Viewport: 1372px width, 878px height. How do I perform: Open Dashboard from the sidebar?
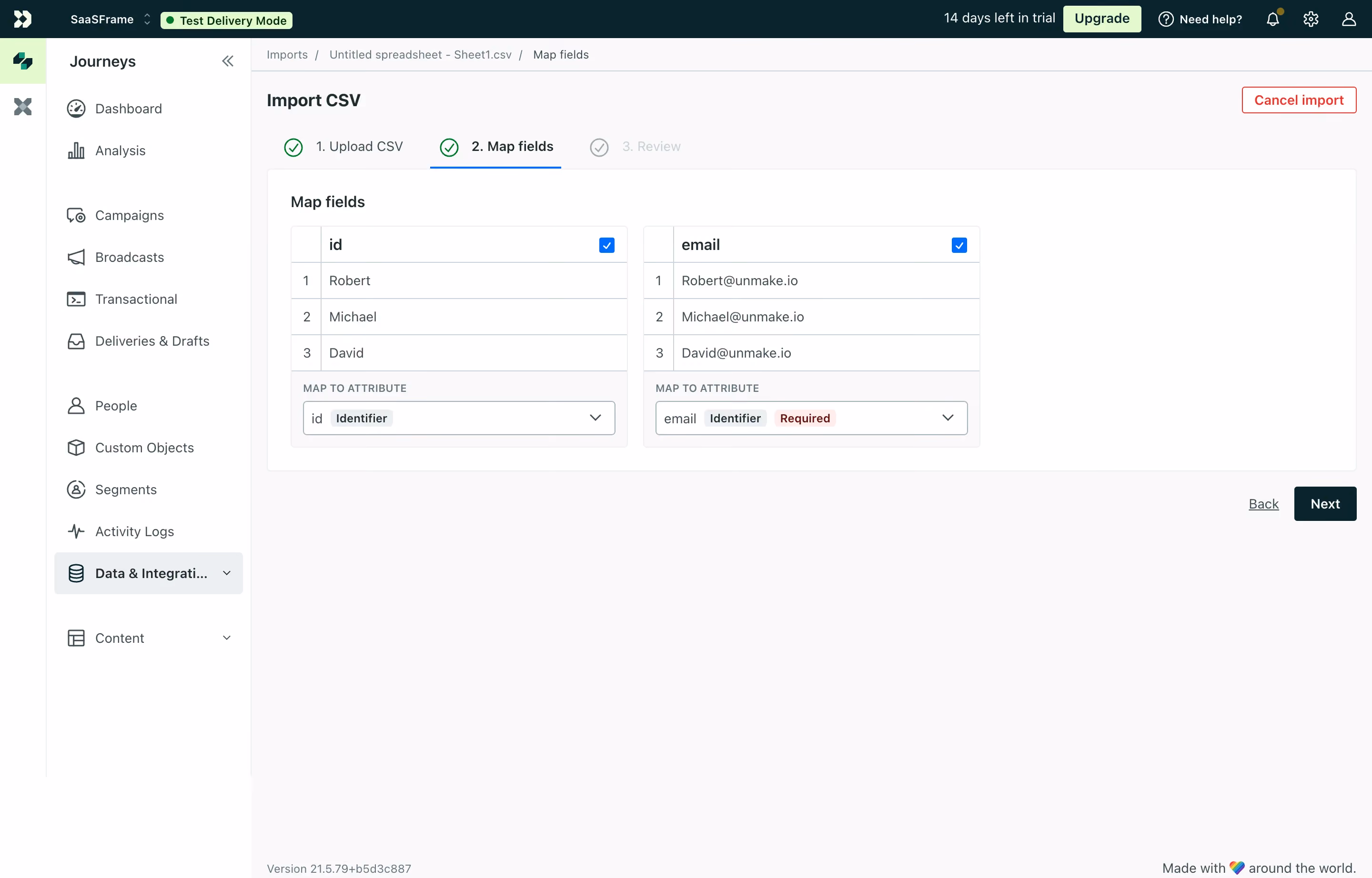[148, 109]
